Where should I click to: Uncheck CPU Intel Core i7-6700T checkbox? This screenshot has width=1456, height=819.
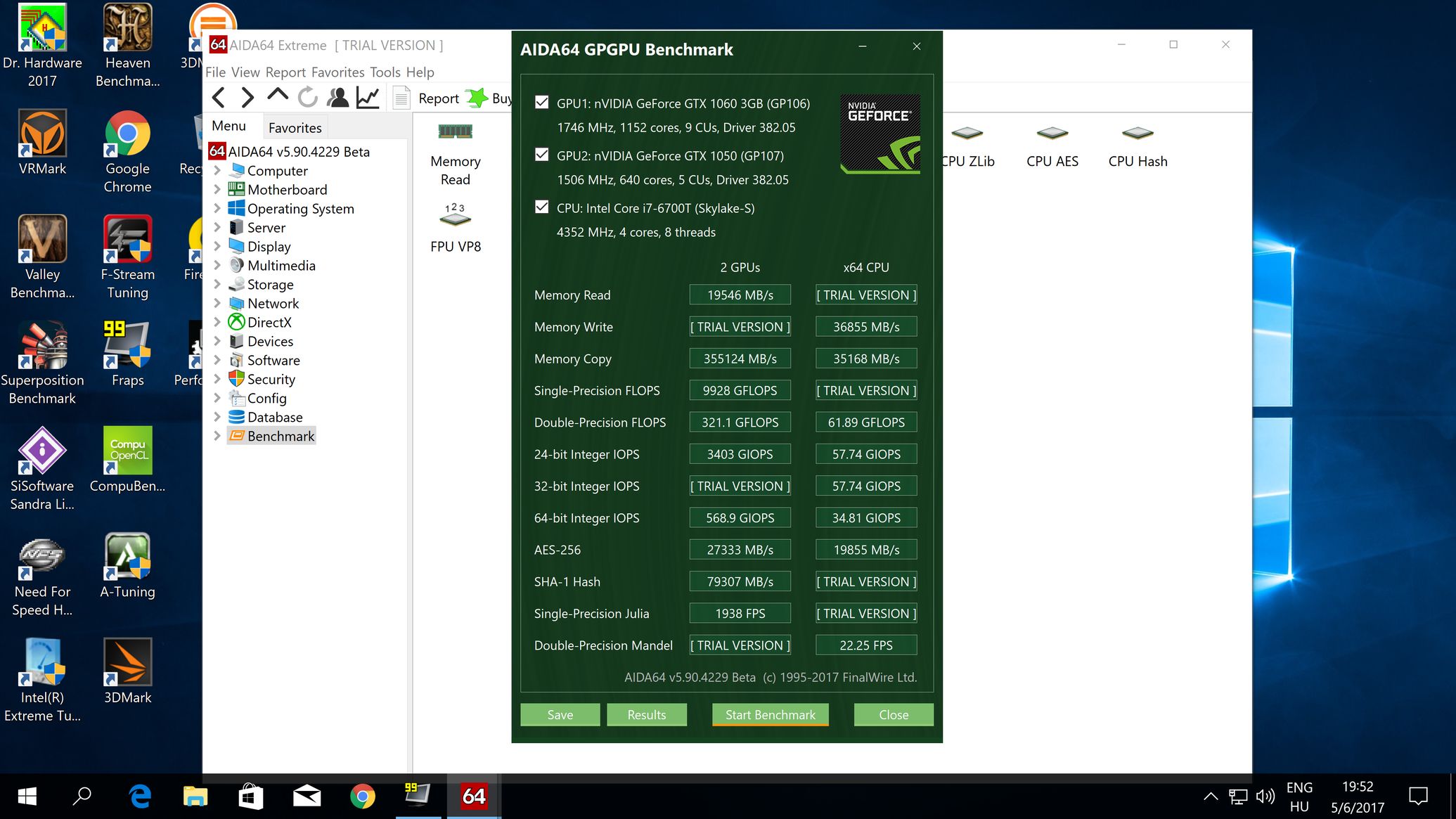pyautogui.click(x=541, y=207)
